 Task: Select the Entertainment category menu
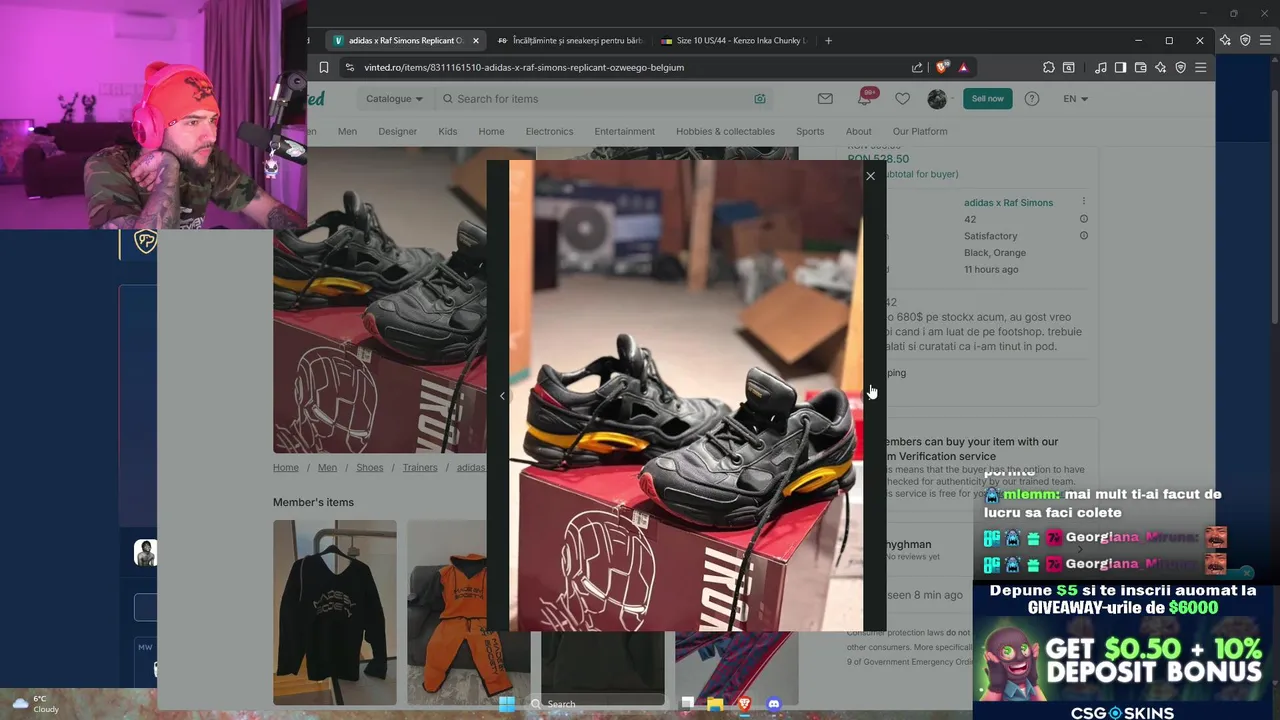click(624, 131)
